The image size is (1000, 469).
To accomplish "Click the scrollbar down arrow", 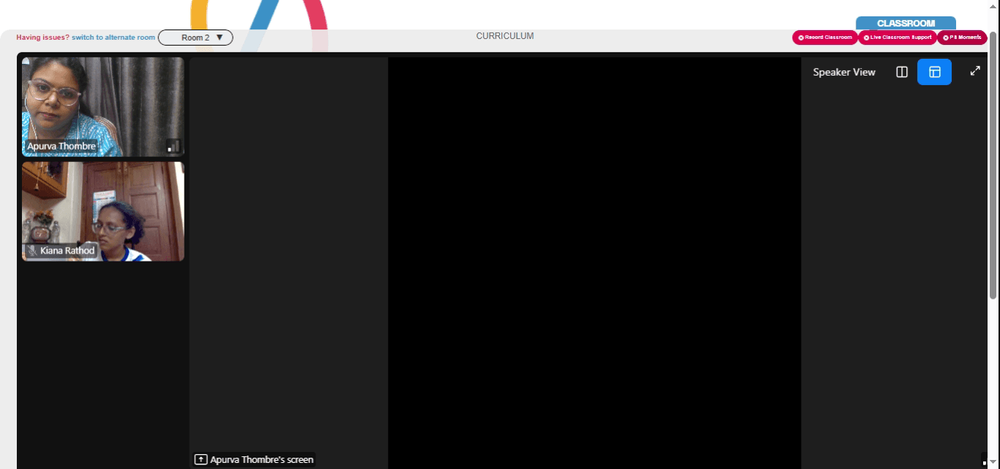I will tap(993, 463).
